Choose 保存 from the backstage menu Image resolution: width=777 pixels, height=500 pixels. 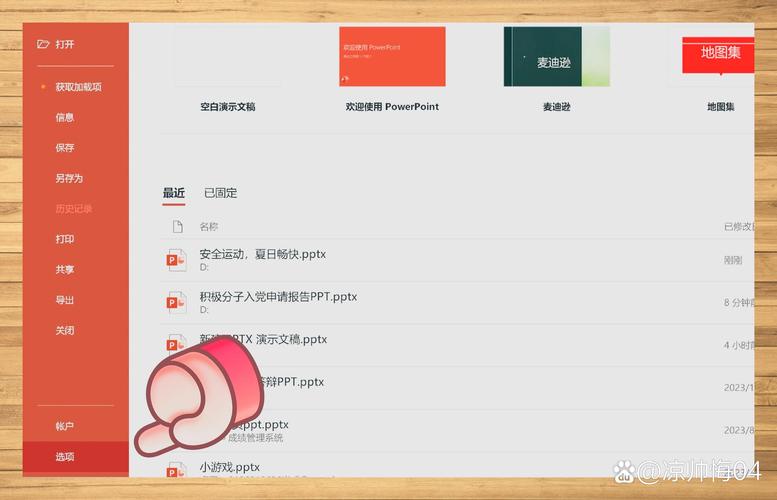[64, 148]
